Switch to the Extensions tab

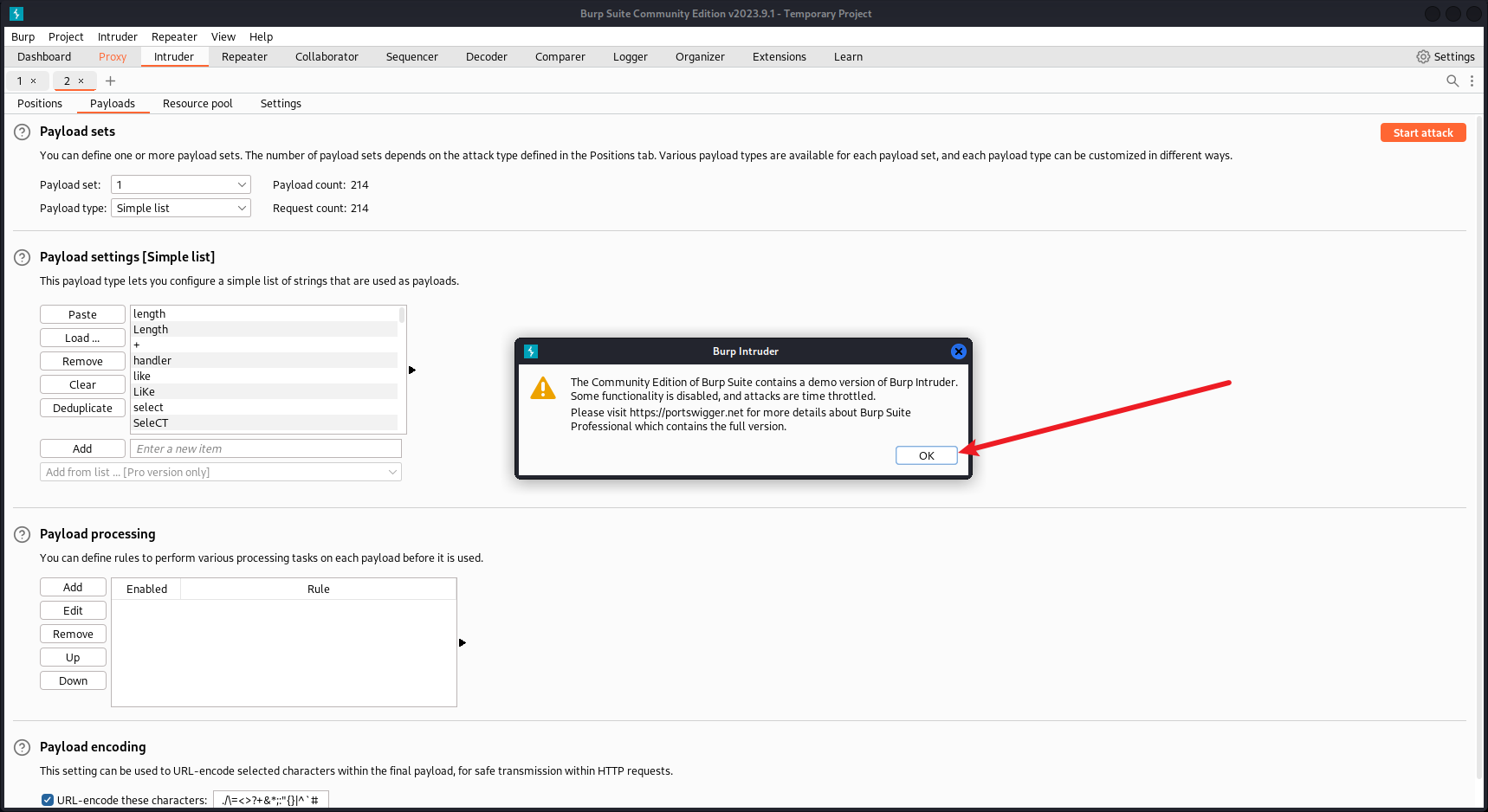780,56
